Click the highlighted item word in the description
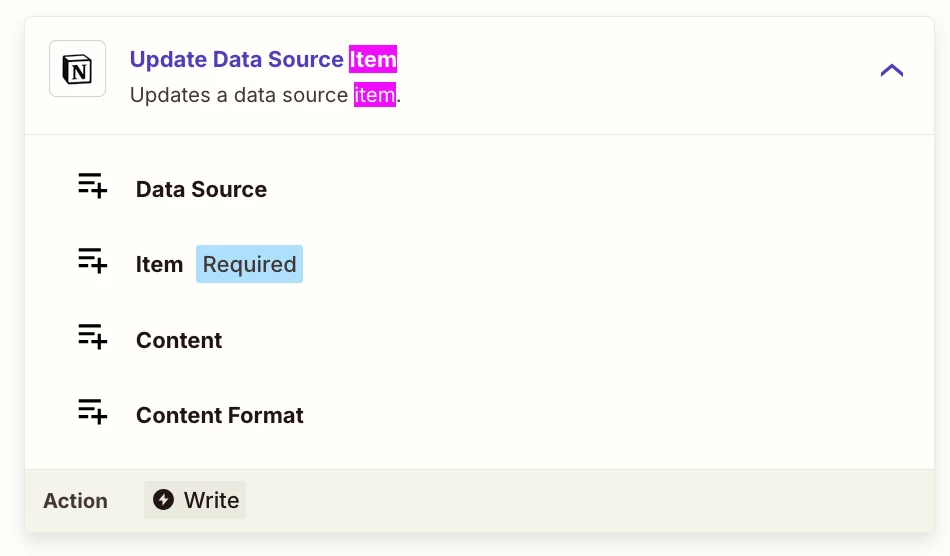 pyautogui.click(x=375, y=96)
